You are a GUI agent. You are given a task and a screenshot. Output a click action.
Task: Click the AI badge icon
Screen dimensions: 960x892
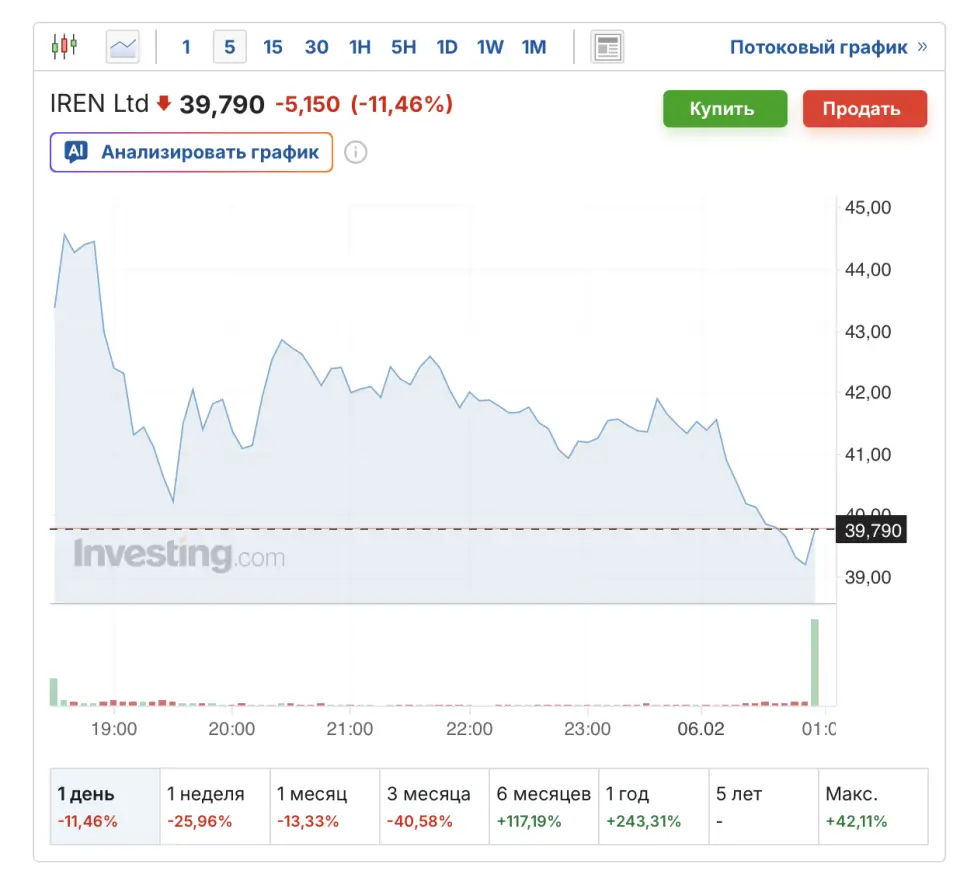tap(76, 152)
